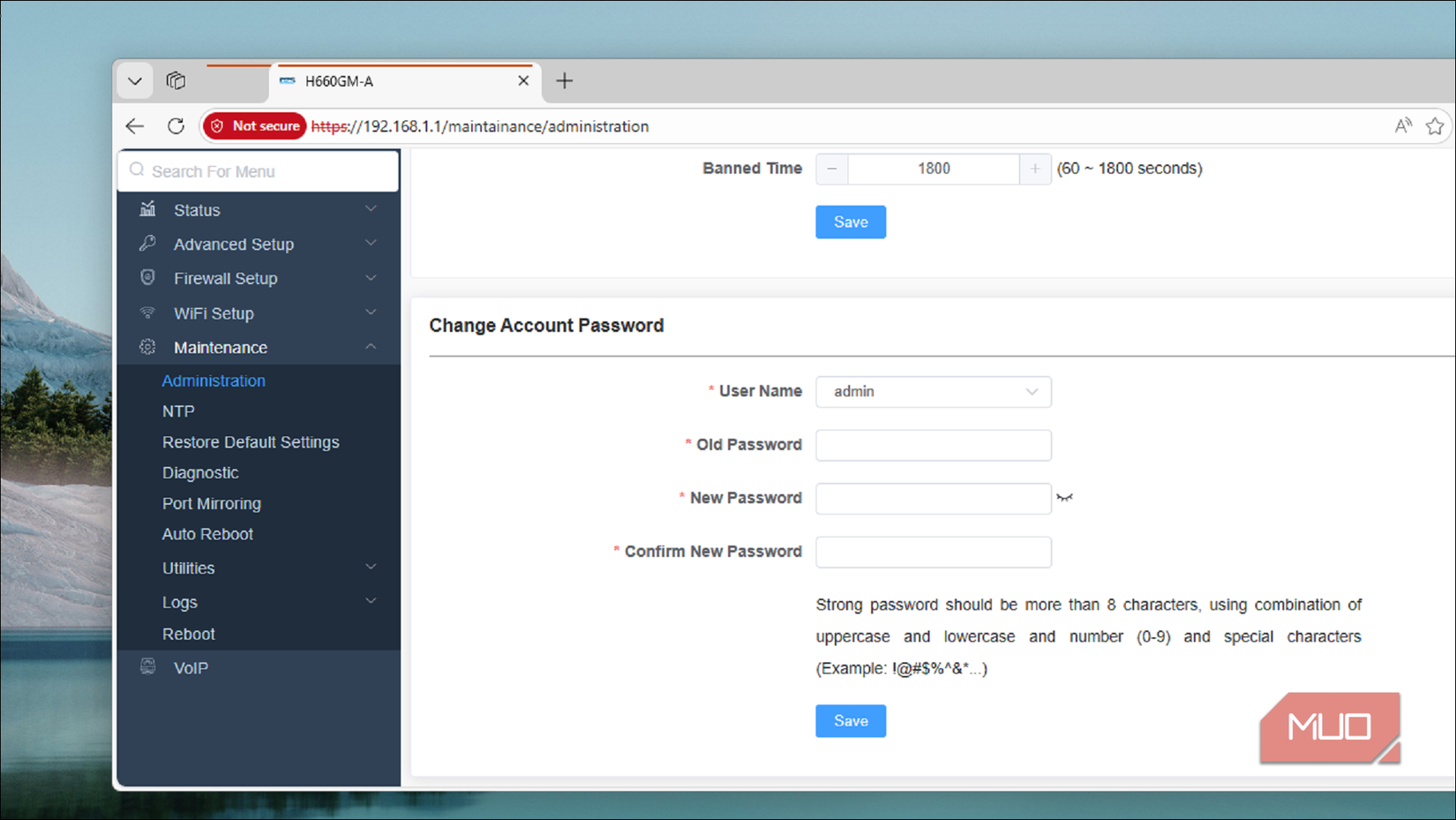The width and height of the screenshot is (1456, 820).
Task: Add page to favorites star
Action: click(x=1435, y=126)
